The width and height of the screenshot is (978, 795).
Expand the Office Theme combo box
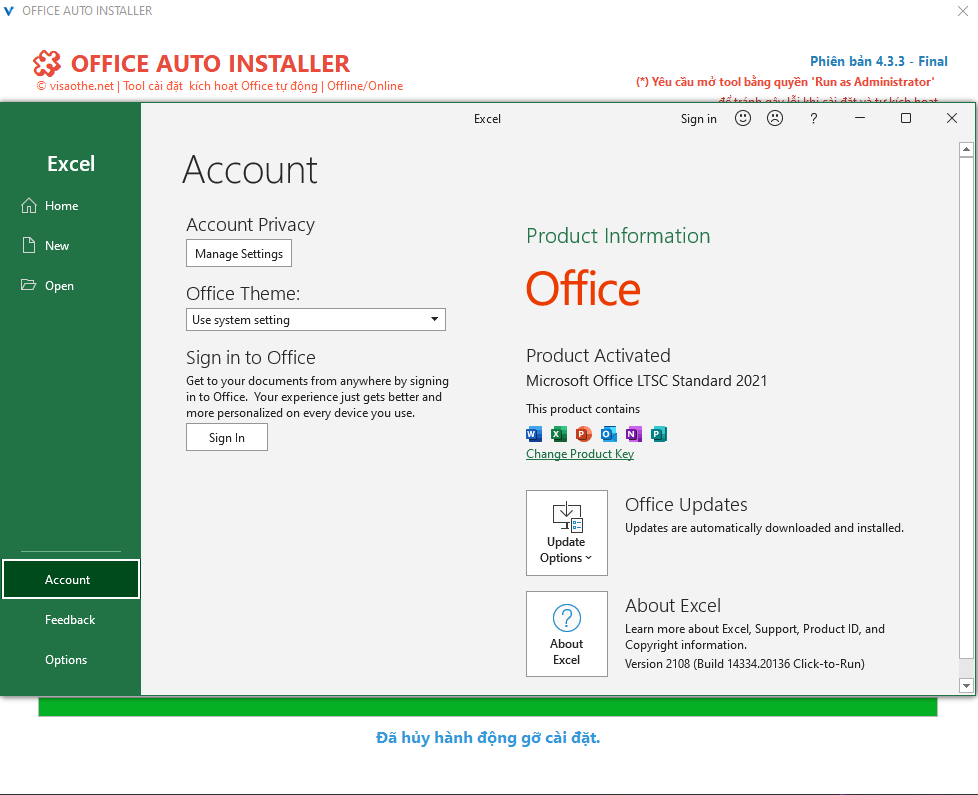316,319
